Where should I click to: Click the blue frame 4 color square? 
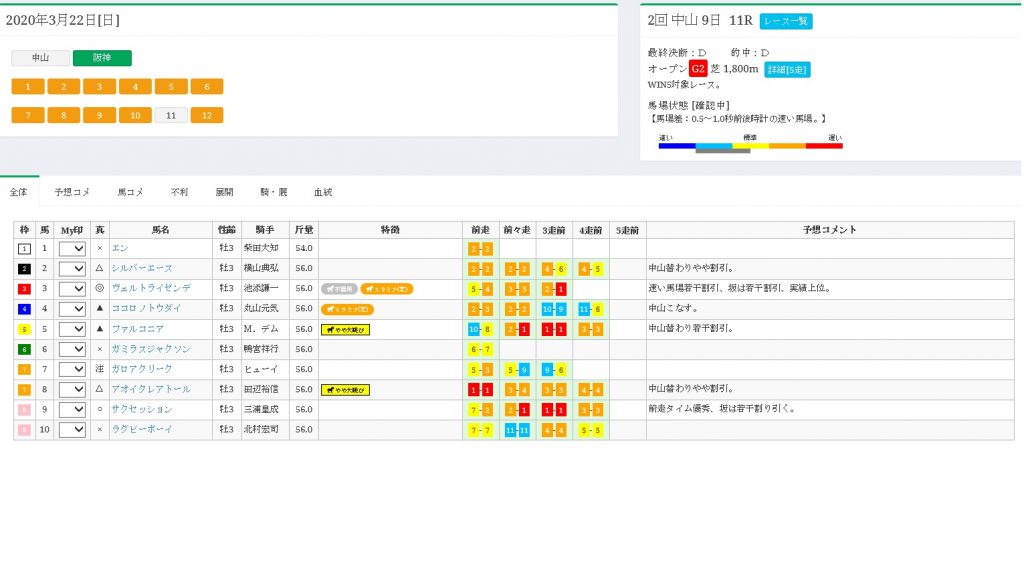[x=25, y=309]
